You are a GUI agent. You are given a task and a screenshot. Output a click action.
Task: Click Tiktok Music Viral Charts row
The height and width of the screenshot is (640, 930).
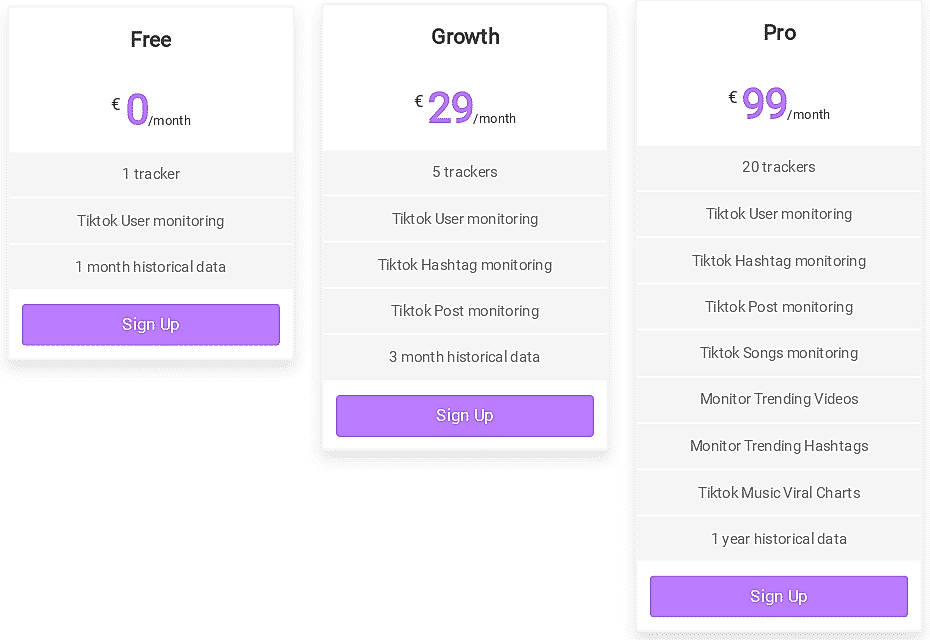[778, 492]
